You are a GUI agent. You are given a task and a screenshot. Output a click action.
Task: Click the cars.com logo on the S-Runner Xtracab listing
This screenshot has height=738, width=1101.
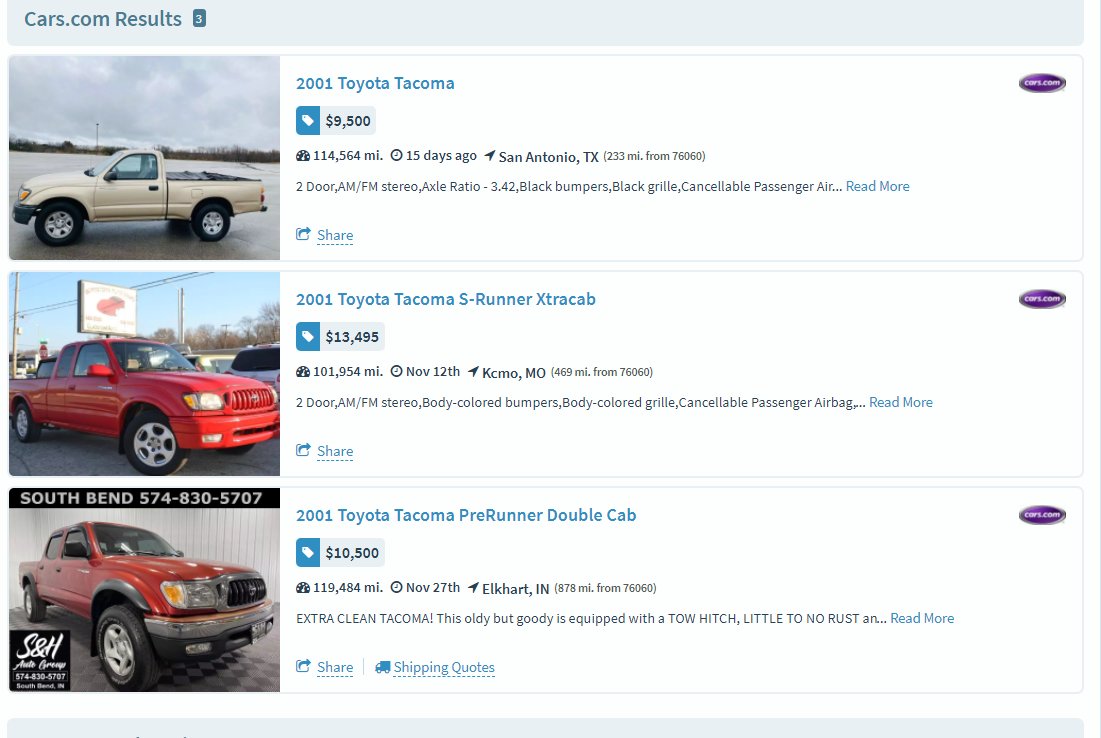pyautogui.click(x=1042, y=299)
